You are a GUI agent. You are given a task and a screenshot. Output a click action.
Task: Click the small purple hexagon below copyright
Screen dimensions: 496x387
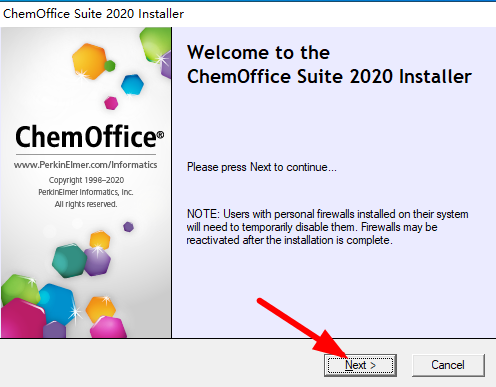click(128, 227)
